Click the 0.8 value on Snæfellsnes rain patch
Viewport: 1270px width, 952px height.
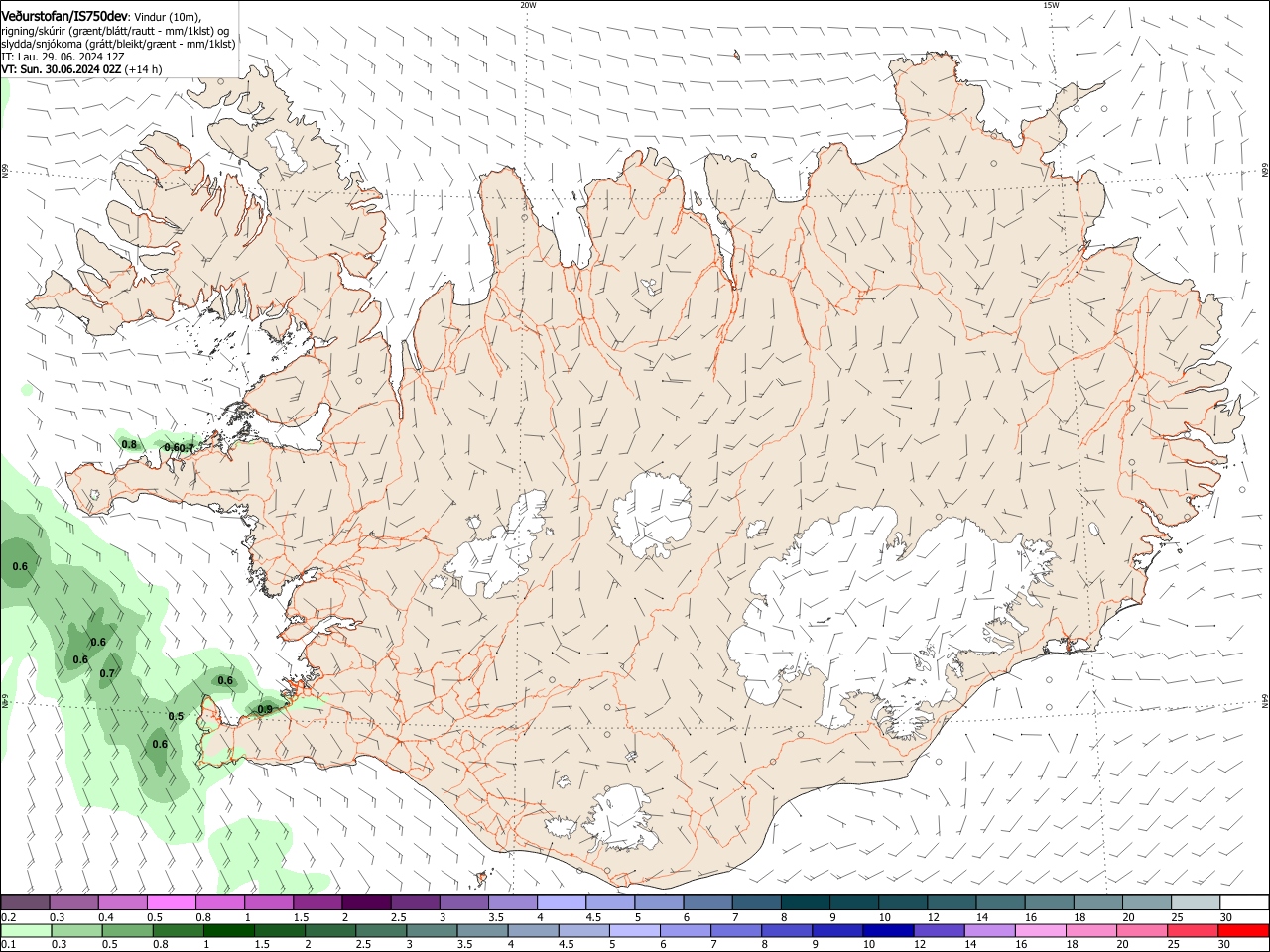pyautogui.click(x=129, y=444)
